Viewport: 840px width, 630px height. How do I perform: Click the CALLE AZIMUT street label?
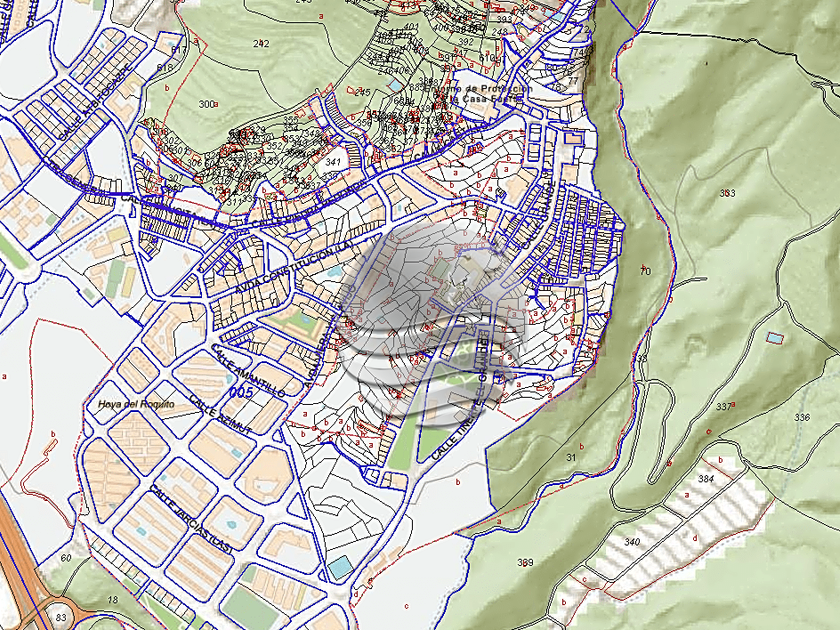[220, 414]
